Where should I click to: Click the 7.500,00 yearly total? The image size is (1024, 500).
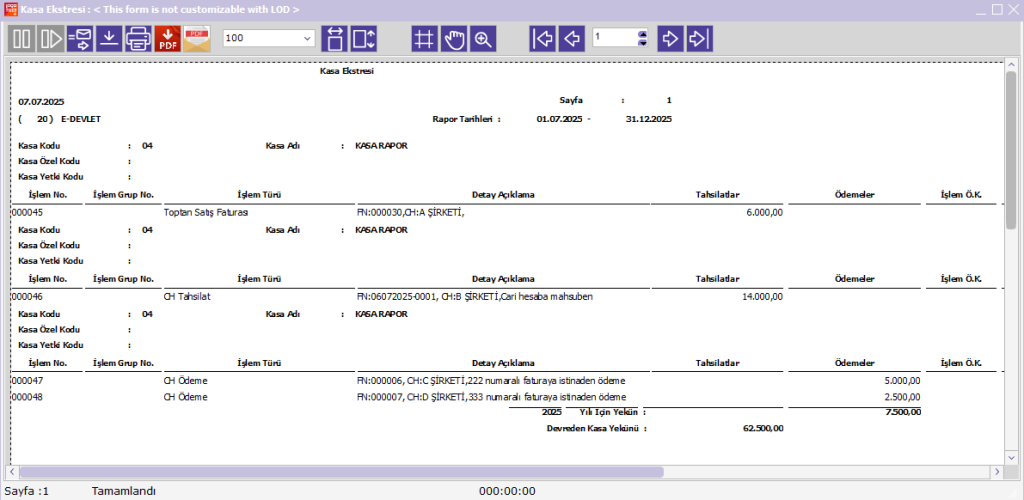(903, 412)
